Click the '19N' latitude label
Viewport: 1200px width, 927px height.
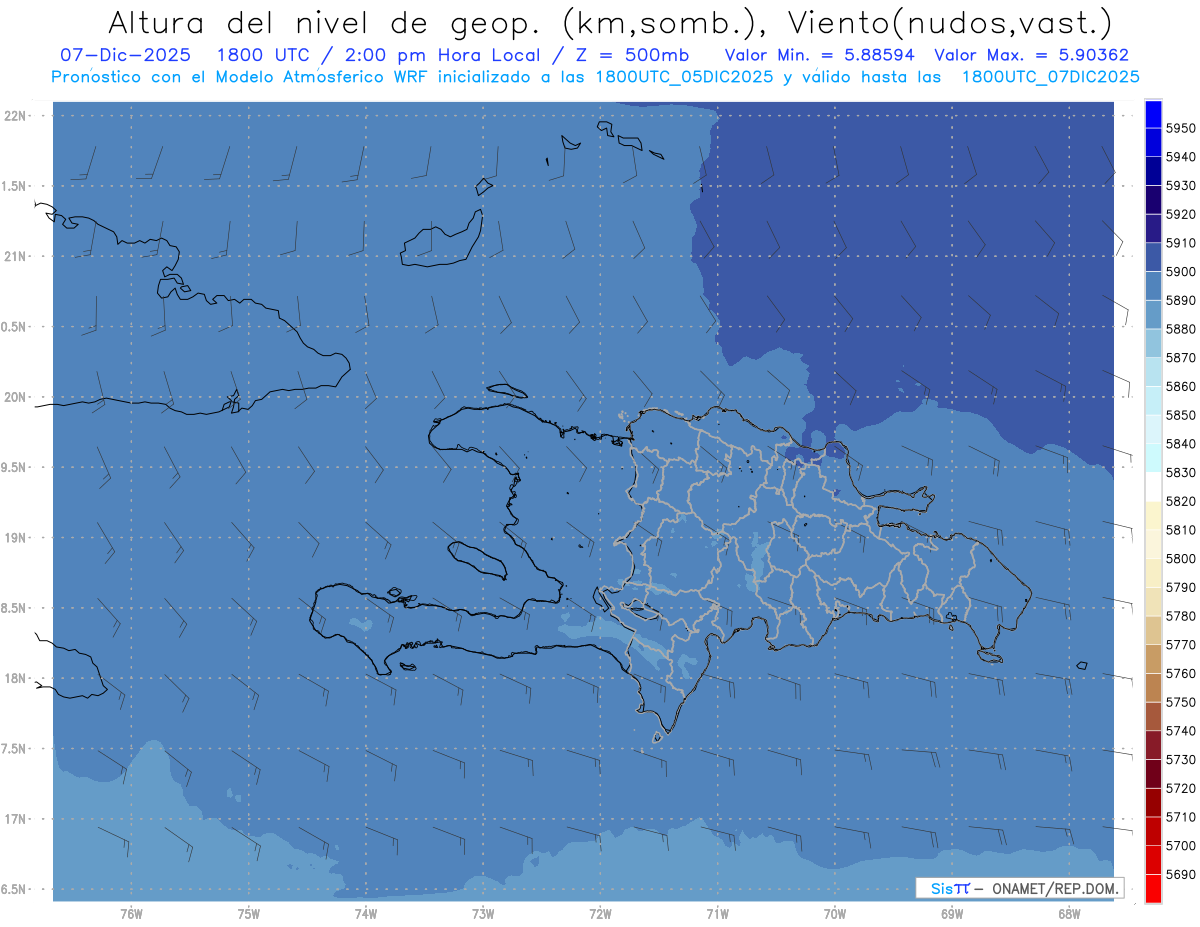(16, 538)
